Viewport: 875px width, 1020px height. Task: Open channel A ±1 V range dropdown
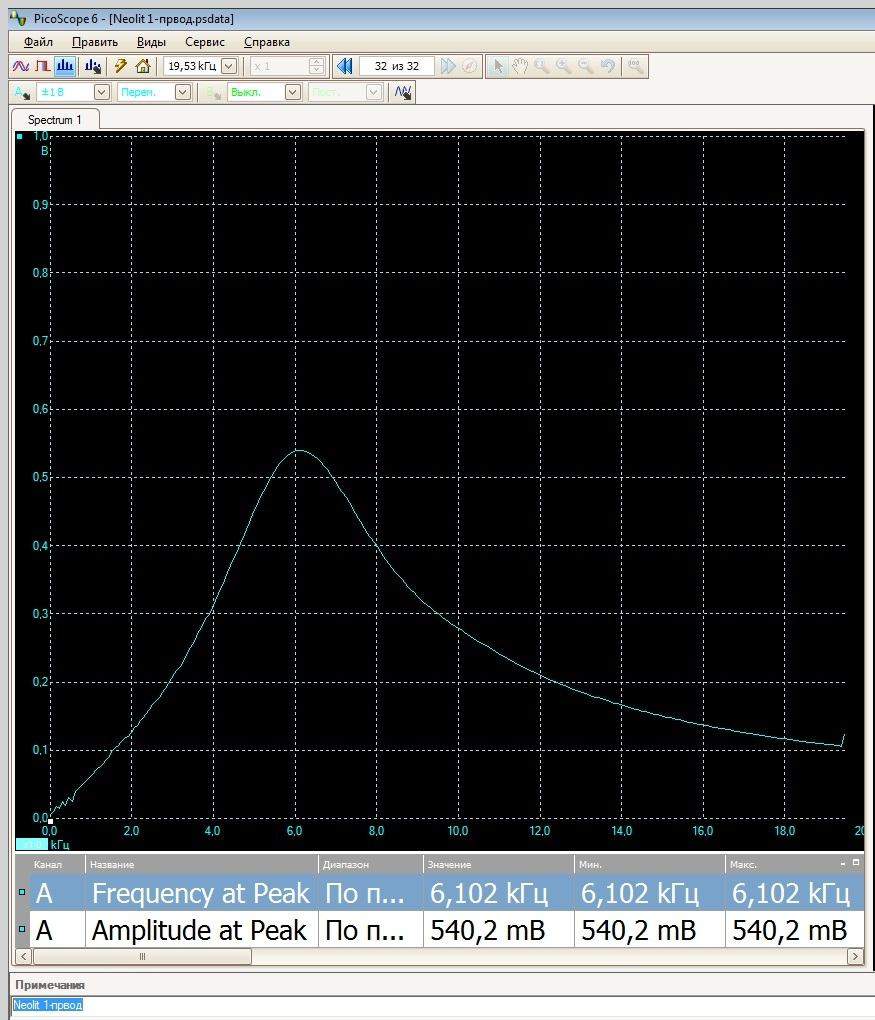(x=101, y=92)
